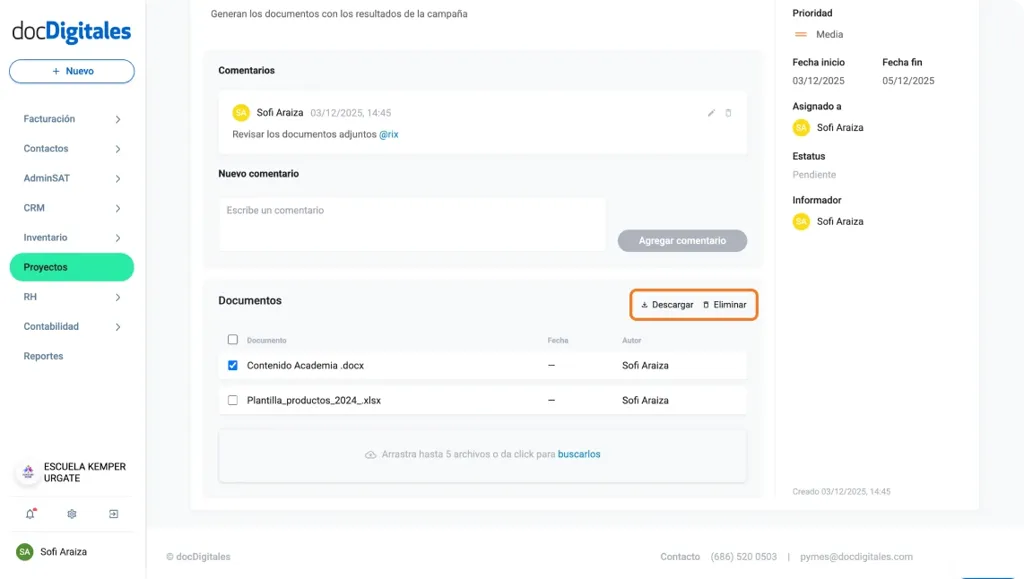
Task: Check the Plantilla_productos_2024_.xlsx document checkbox
Action: pos(232,402)
